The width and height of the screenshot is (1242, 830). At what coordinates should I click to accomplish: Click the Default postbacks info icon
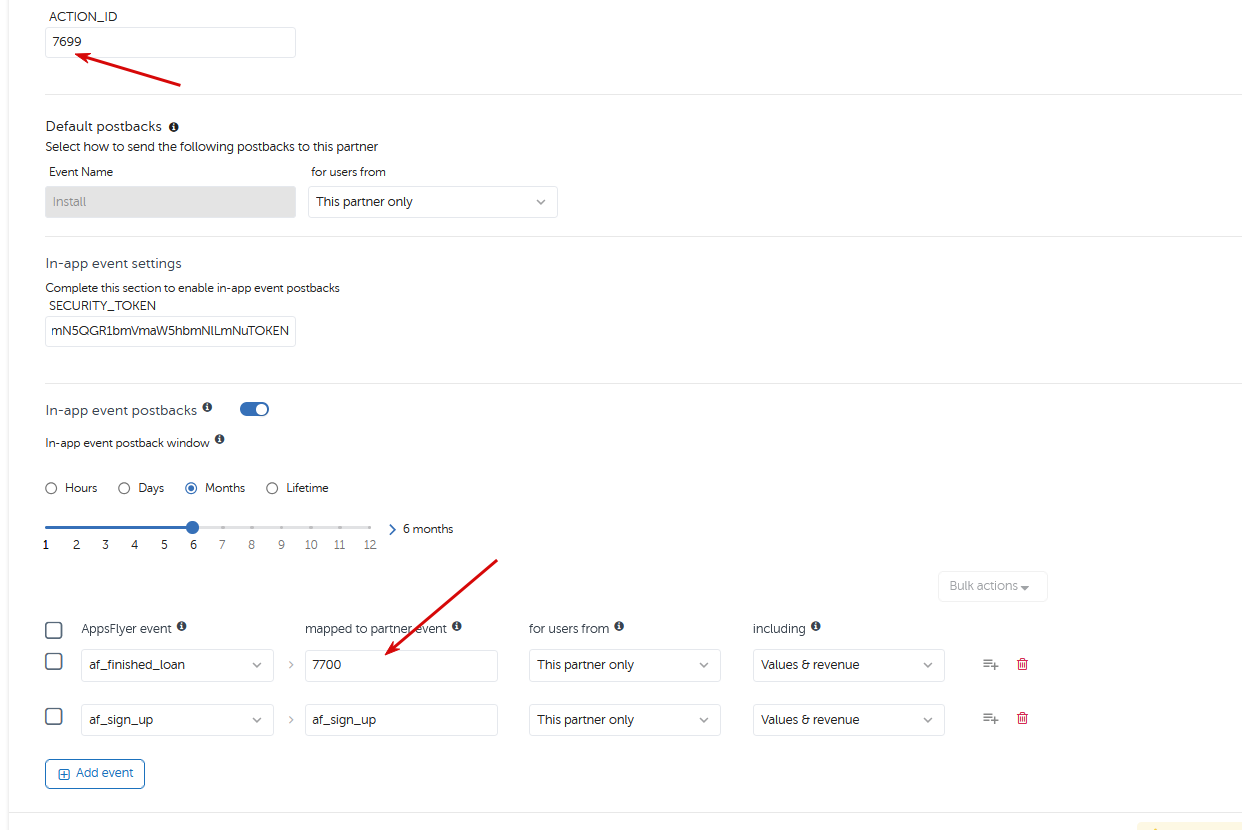174,127
